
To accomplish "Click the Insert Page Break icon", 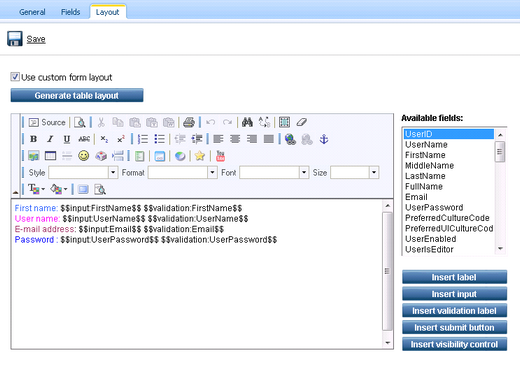I will click(x=118, y=156).
